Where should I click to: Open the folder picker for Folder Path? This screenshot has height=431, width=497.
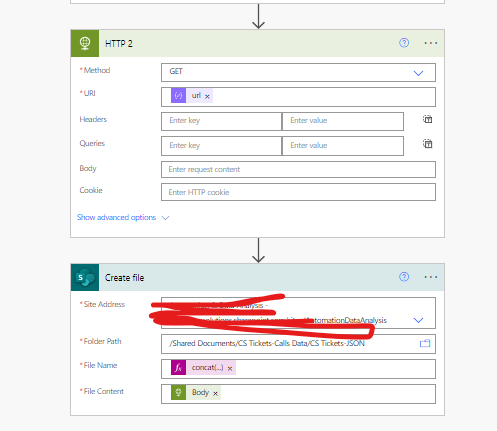coord(425,343)
